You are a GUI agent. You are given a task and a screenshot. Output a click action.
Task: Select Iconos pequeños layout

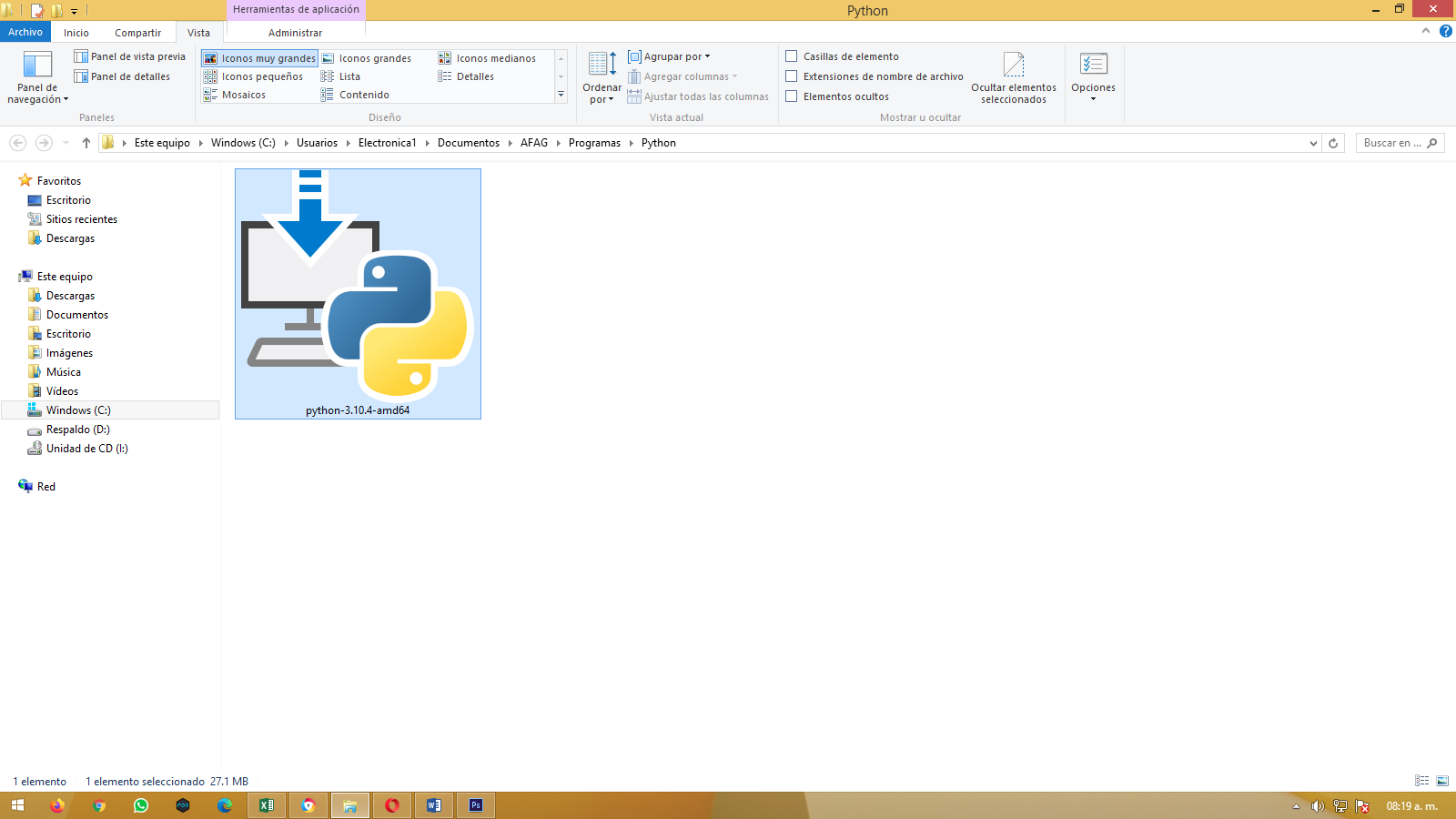(x=254, y=76)
